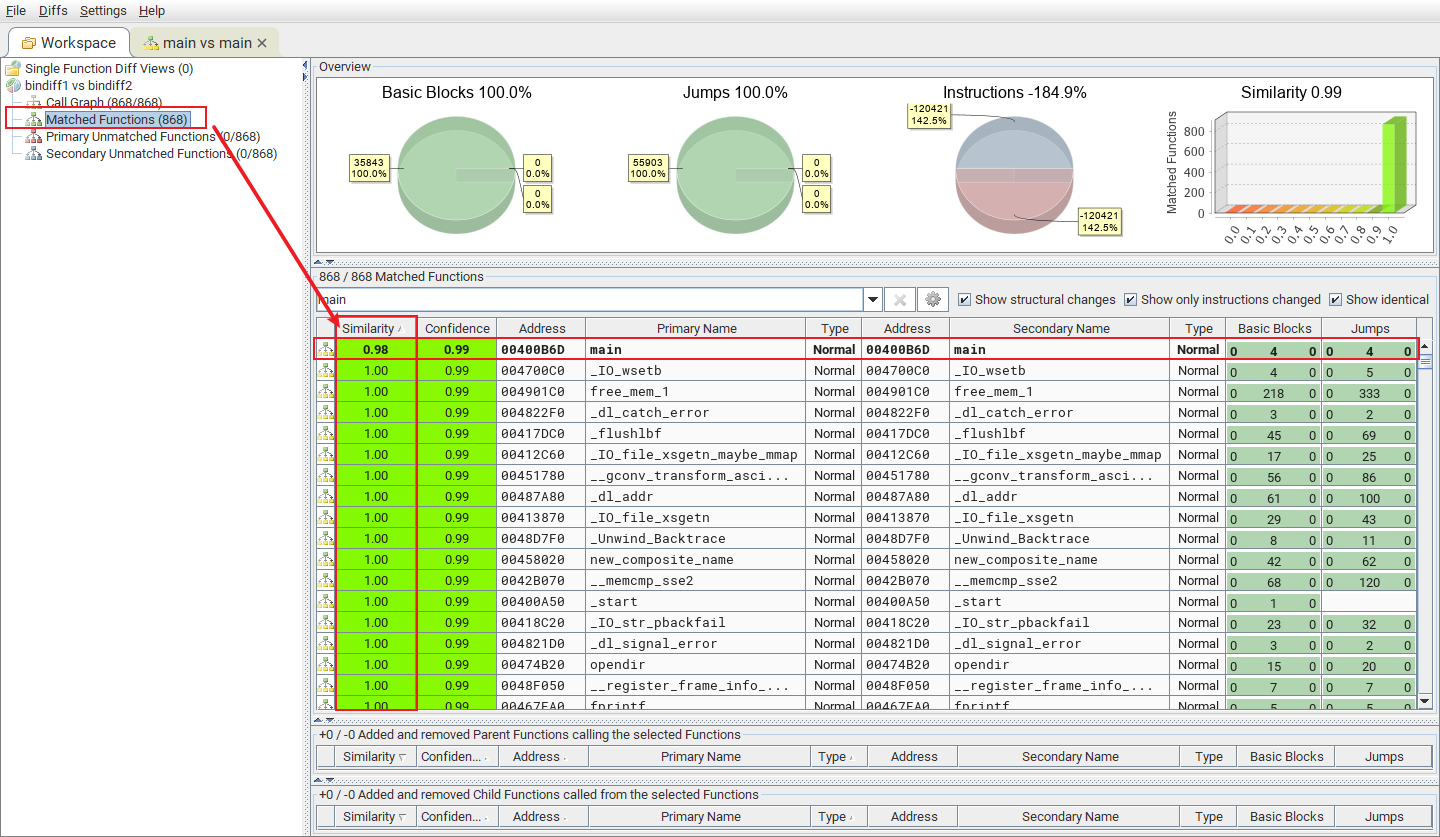Click the red Primary Unmatched Functions tree icon
The height and width of the screenshot is (837, 1440).
click(34, 136)
